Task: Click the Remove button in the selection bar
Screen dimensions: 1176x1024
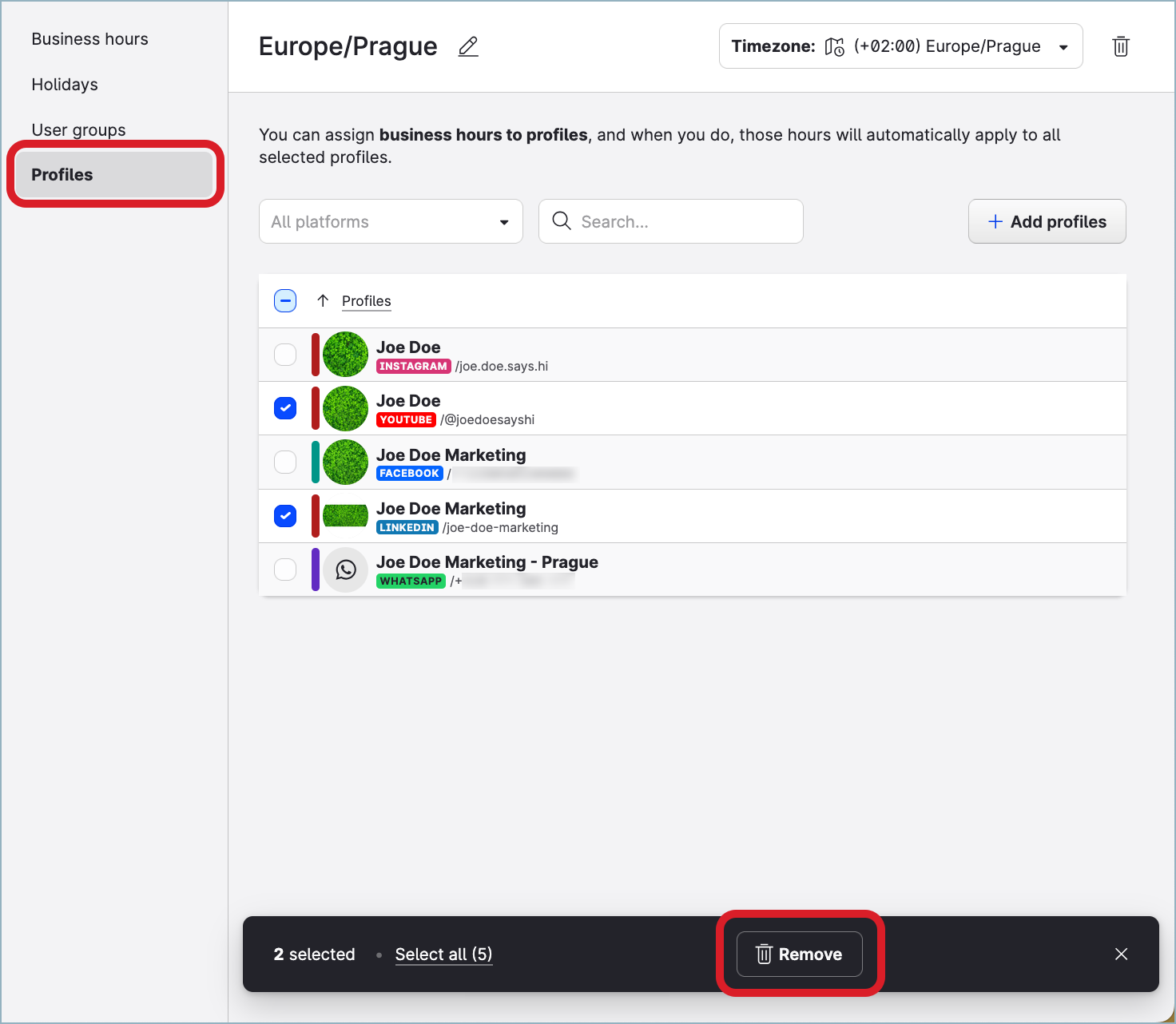Action: [799, 954]
